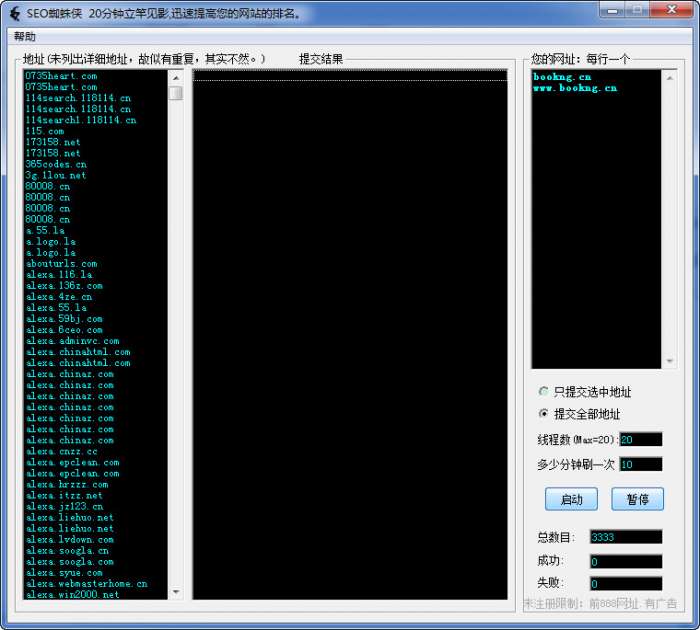
Task: Select alexa.win2000.net in address list
Action: tap(72, 595)
